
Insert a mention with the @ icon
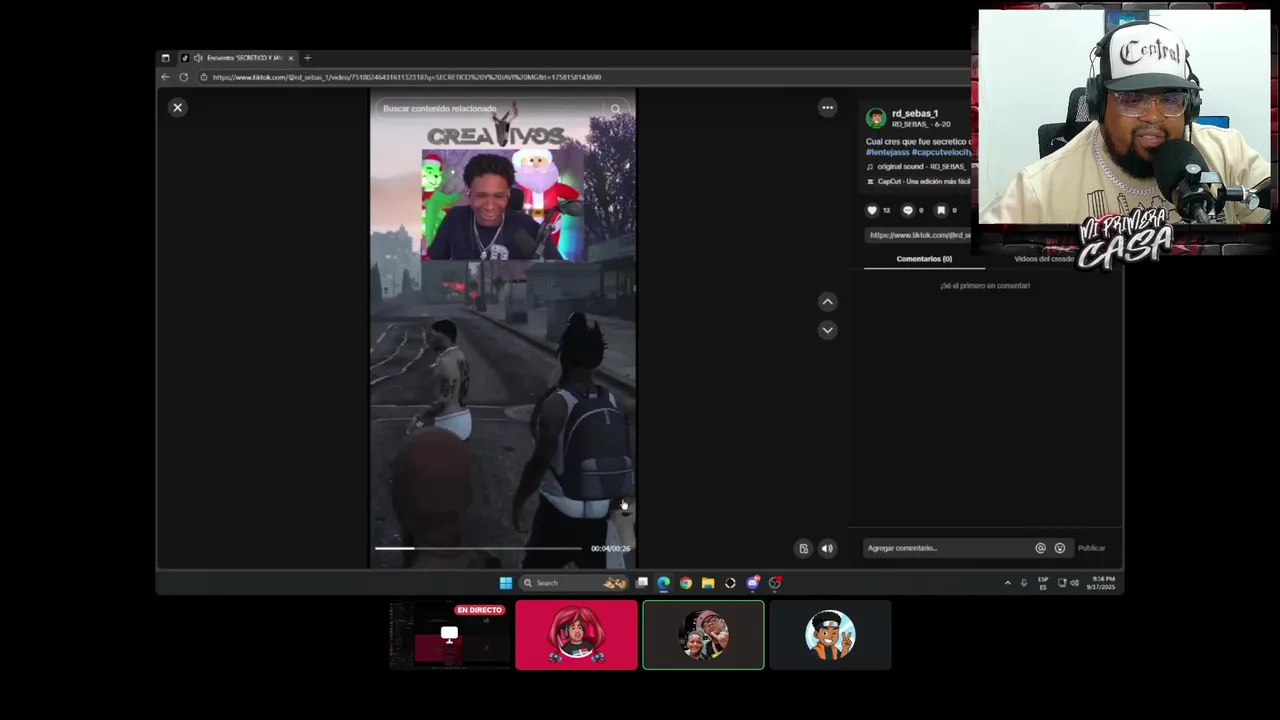tap(1040, 548)
